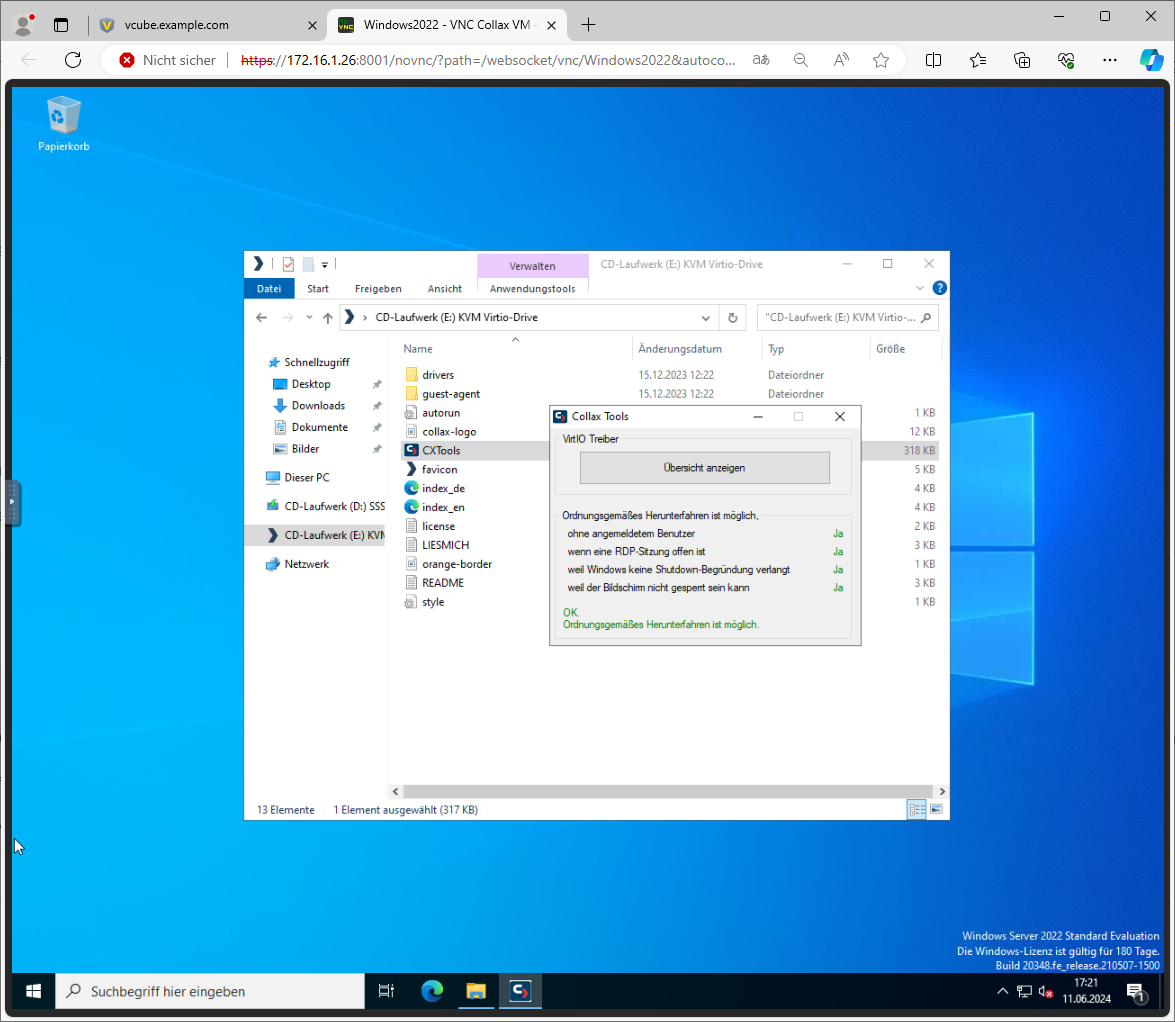Viewport: 1175px width, 1022px height.
Task: Click the Nicht sicher security warning
Action: [168, 60]
